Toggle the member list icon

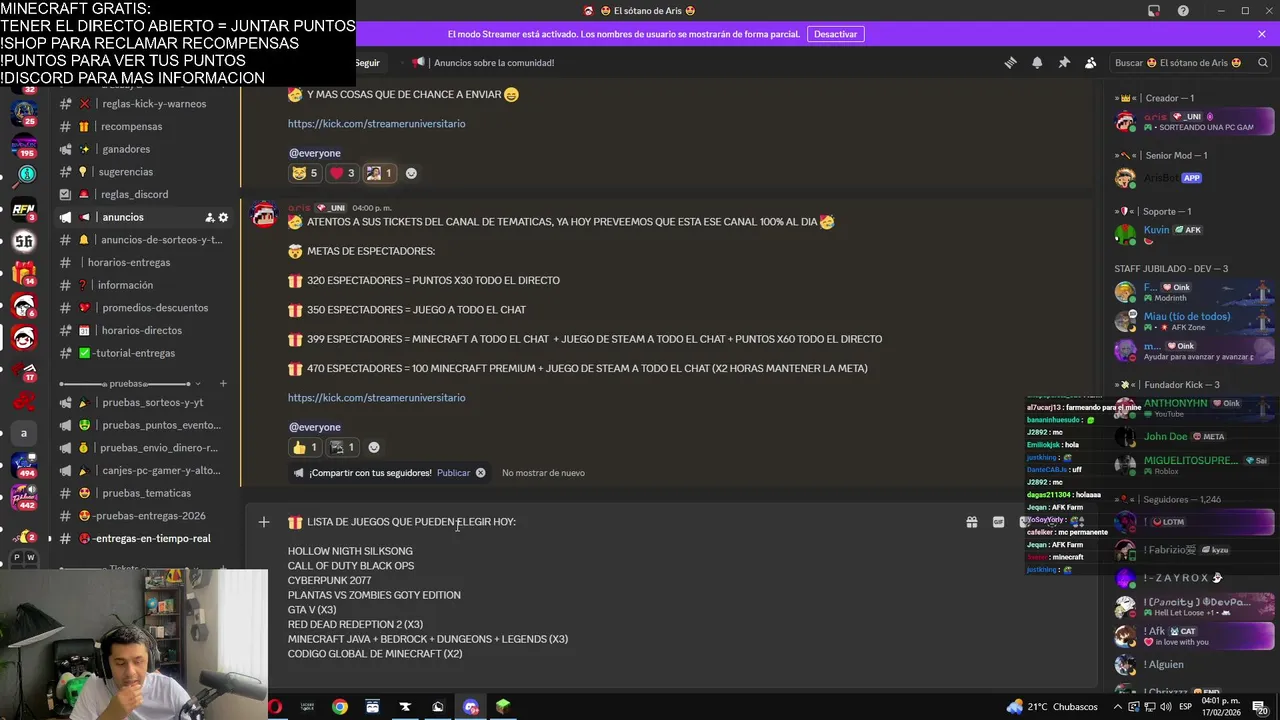[x=1090, y=62]
